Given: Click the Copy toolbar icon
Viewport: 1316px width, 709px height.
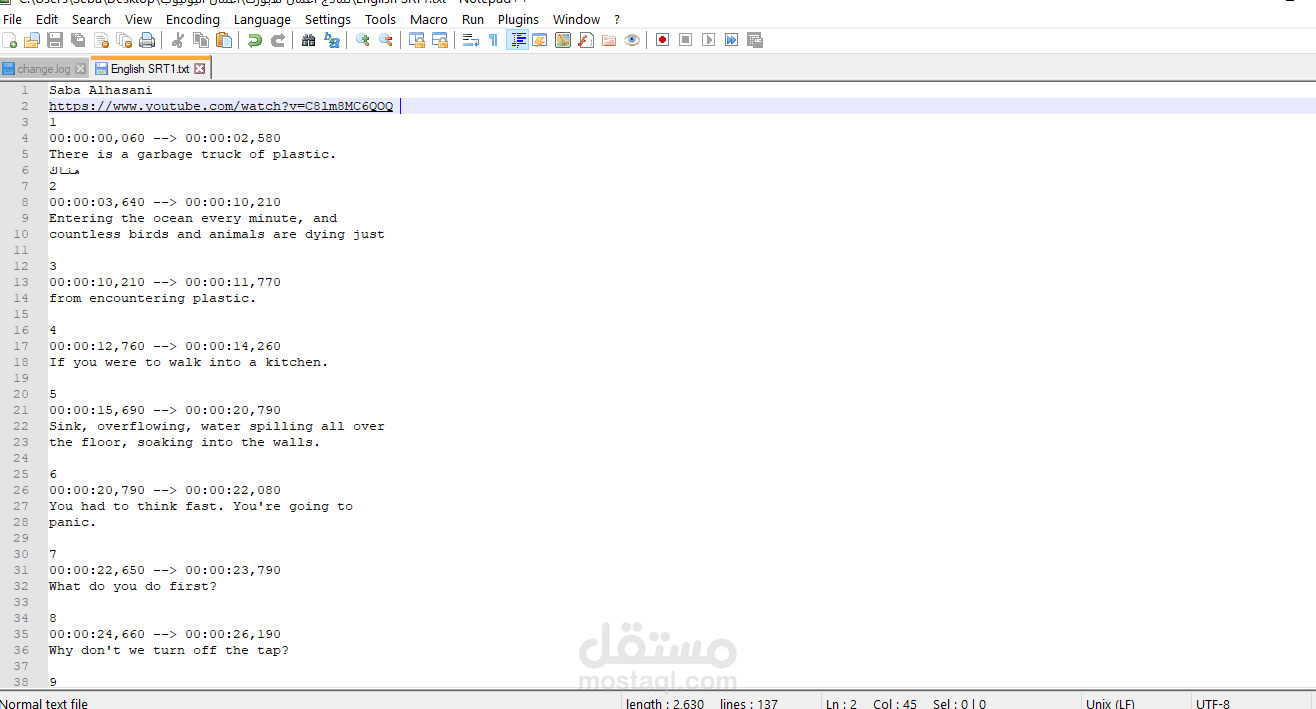Looking at the screenshot, I should (x=201, y=40).
